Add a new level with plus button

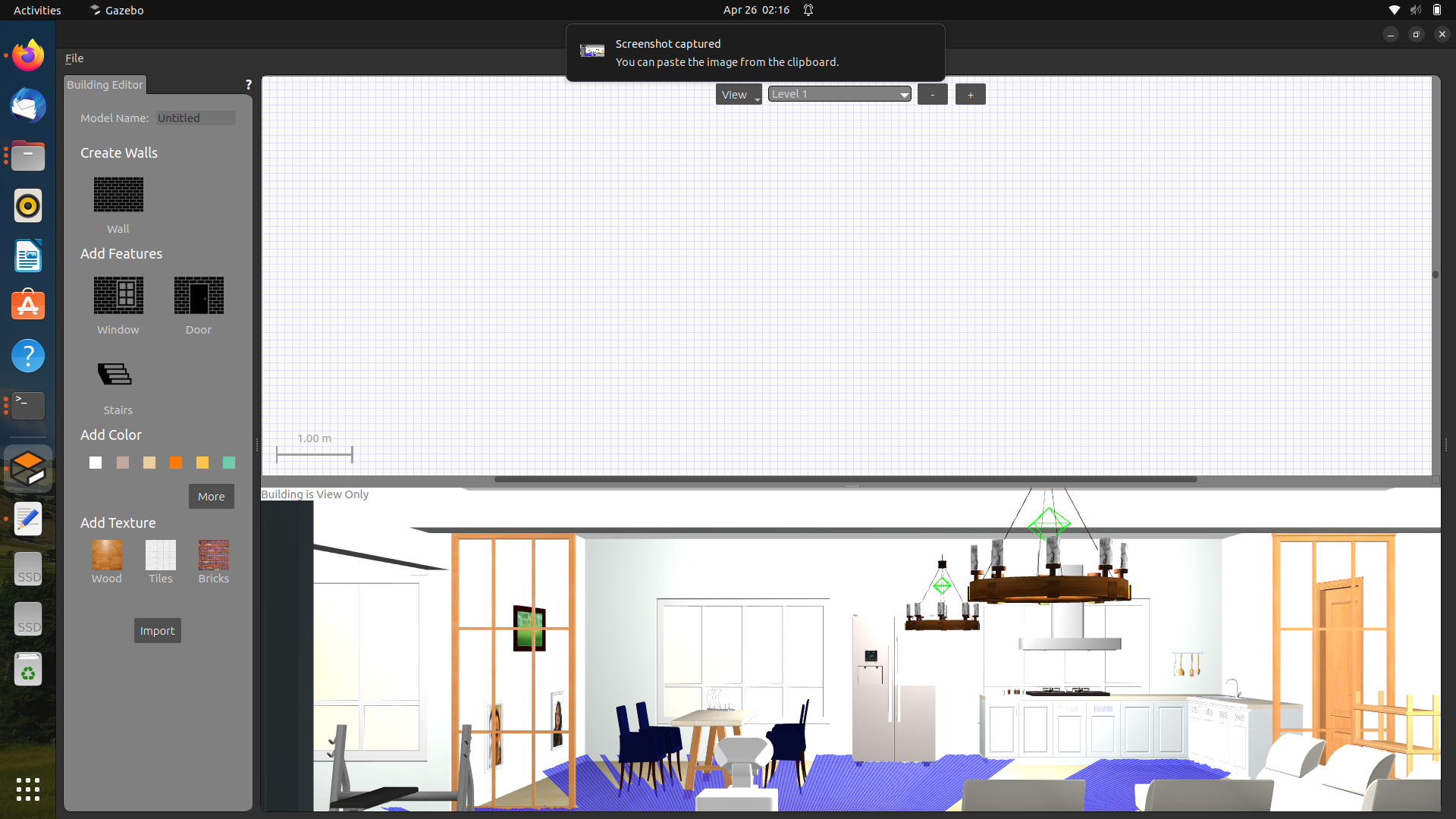tap(970, 94)
